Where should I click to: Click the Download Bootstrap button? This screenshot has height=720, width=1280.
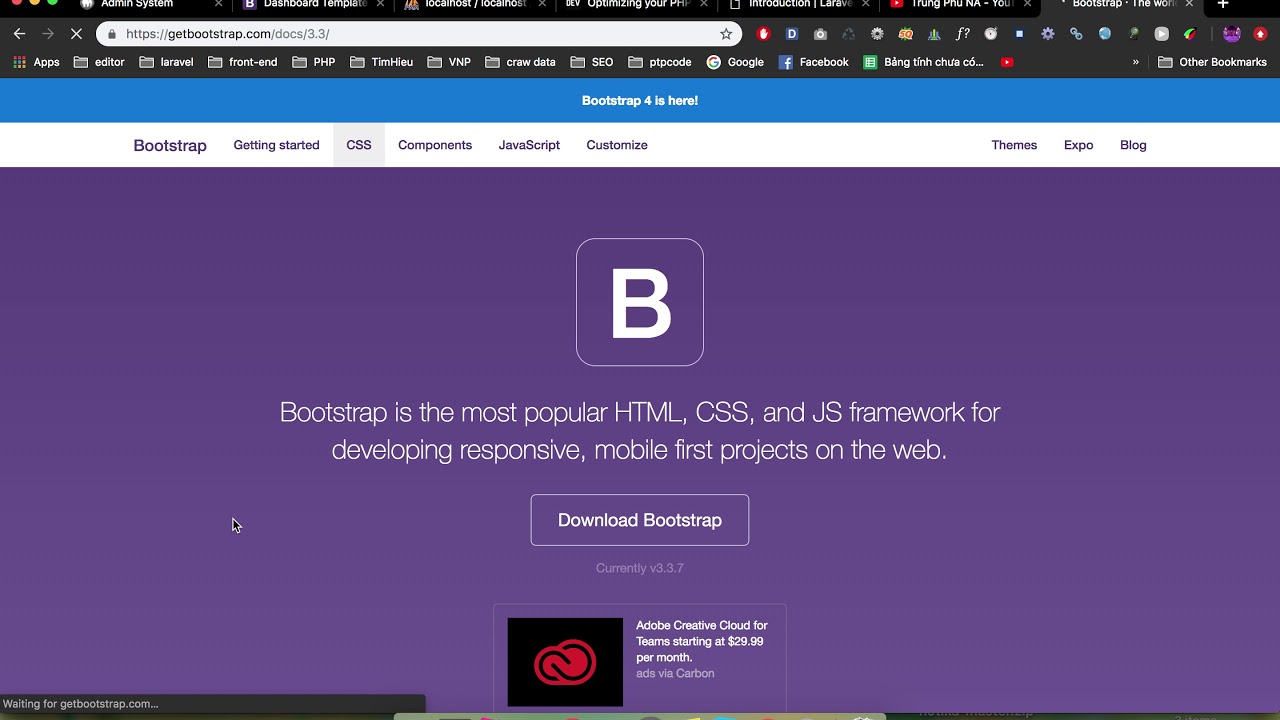[x=640, y=520]
